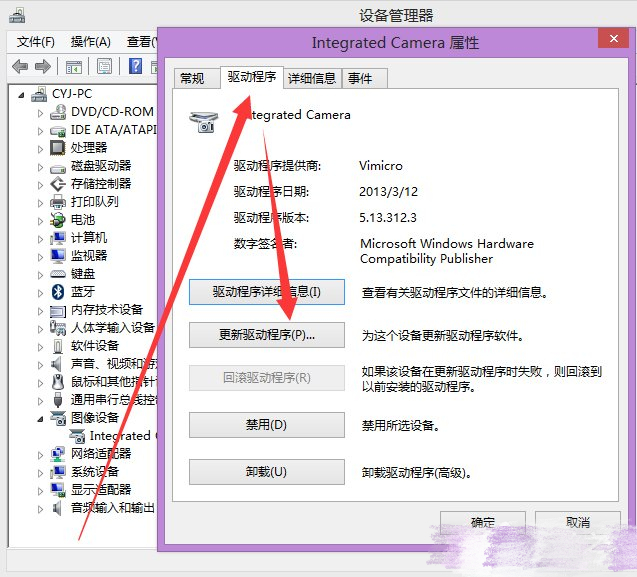This screenshot has width=637, height=577.
Task: Click the 禁用(D) disable button
Action: click(266, 425)
